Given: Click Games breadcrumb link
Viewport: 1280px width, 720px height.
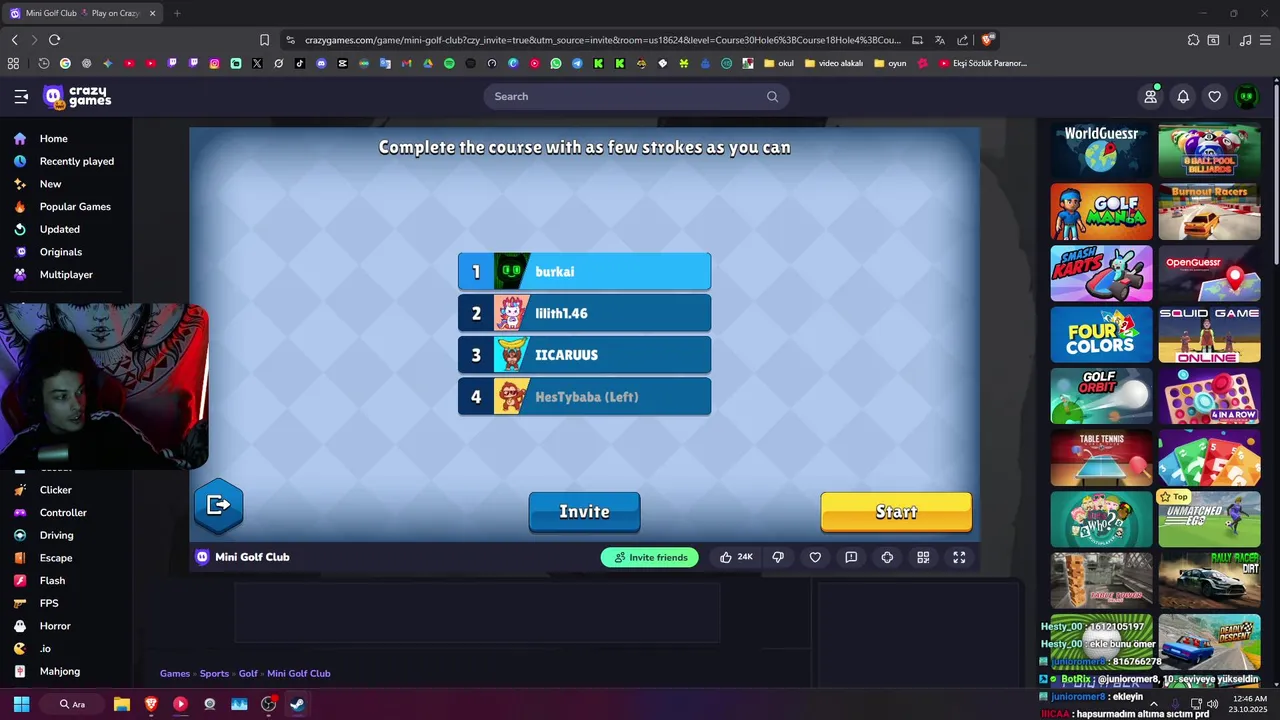Looking at the screenshot, I should [175, 674].
